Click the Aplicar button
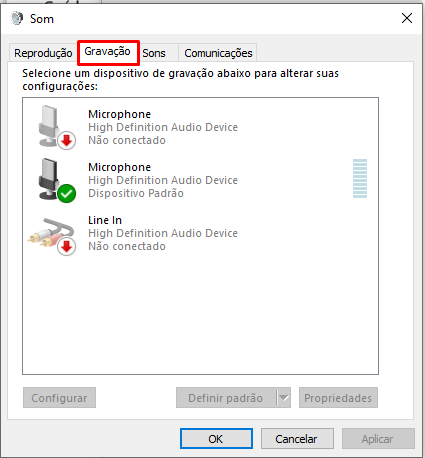This screenshot has width=425, height=458. point(378,439)
